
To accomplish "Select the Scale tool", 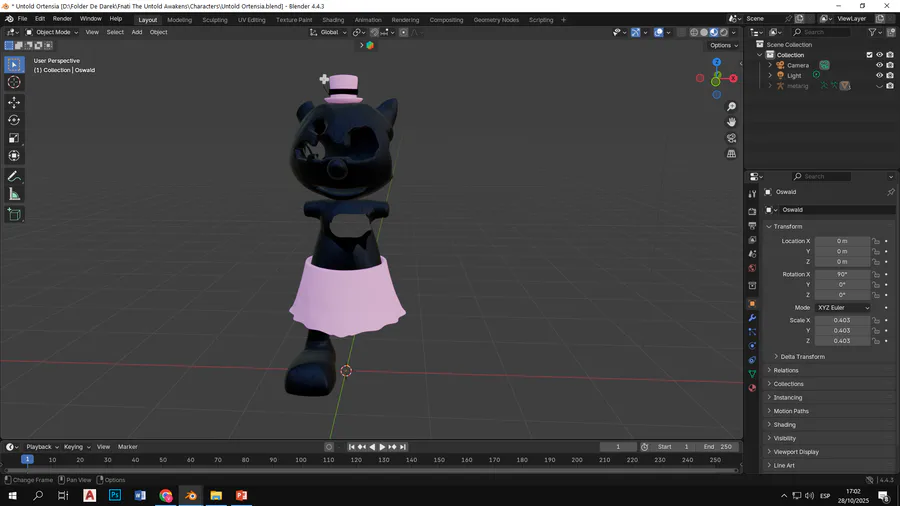I will tap(14, 138).
